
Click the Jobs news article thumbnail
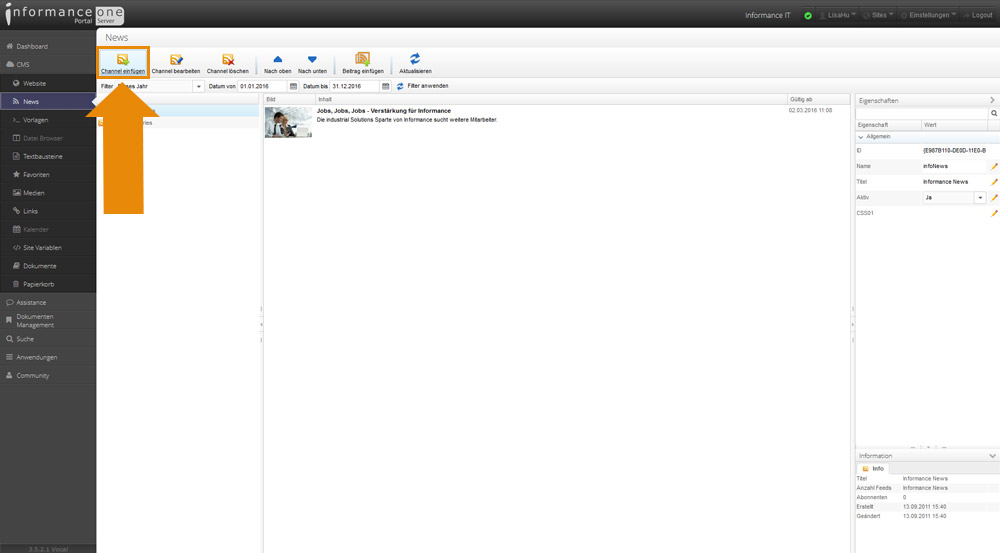click(x=288, y=122)
